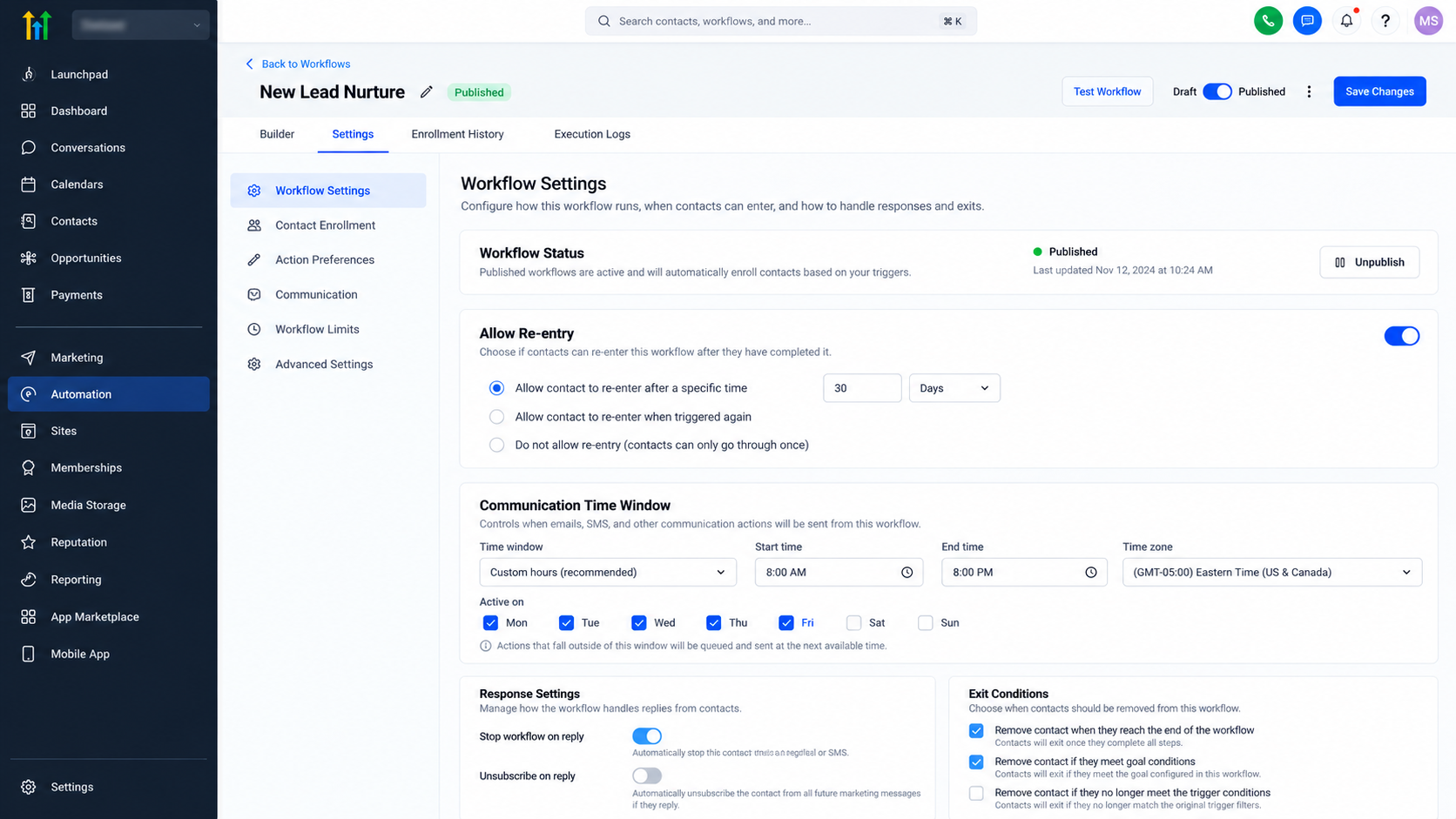Click the Save Changes button
This screenshot has width=1456, height=819.
1379,91
